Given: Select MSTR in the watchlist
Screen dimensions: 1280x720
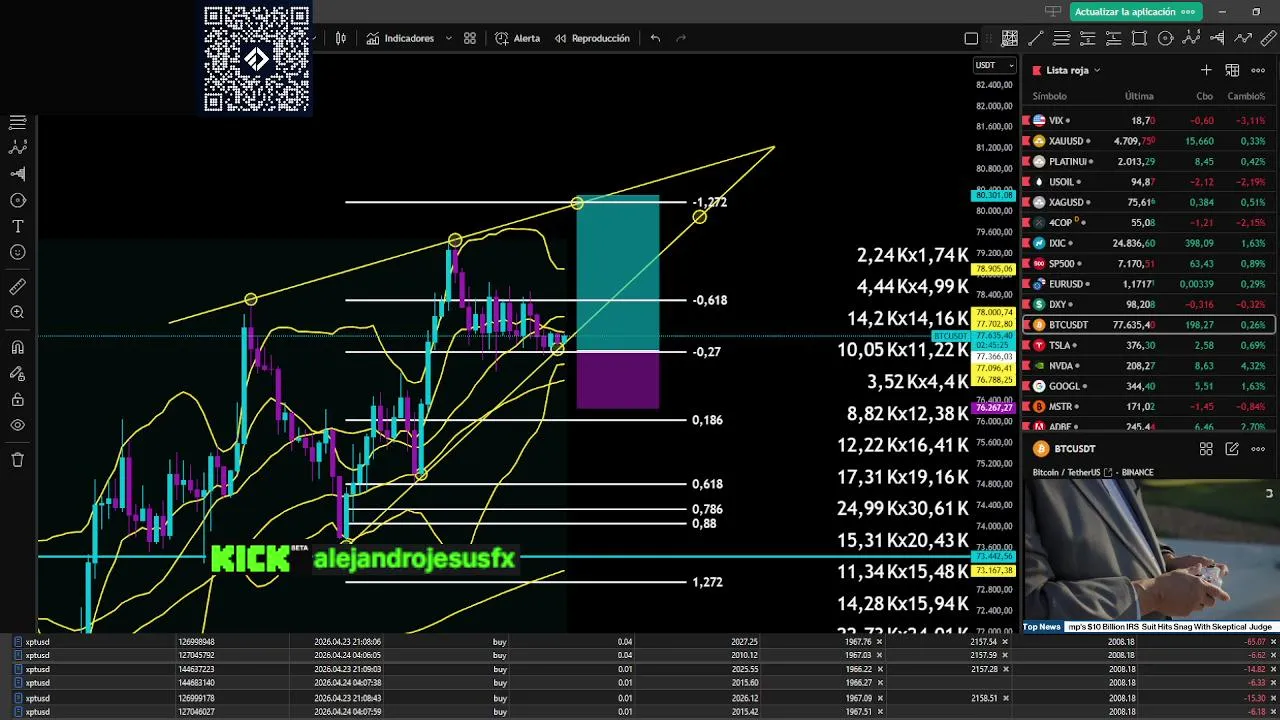Looking at the screenshot, I should [x=1148, y=406].
